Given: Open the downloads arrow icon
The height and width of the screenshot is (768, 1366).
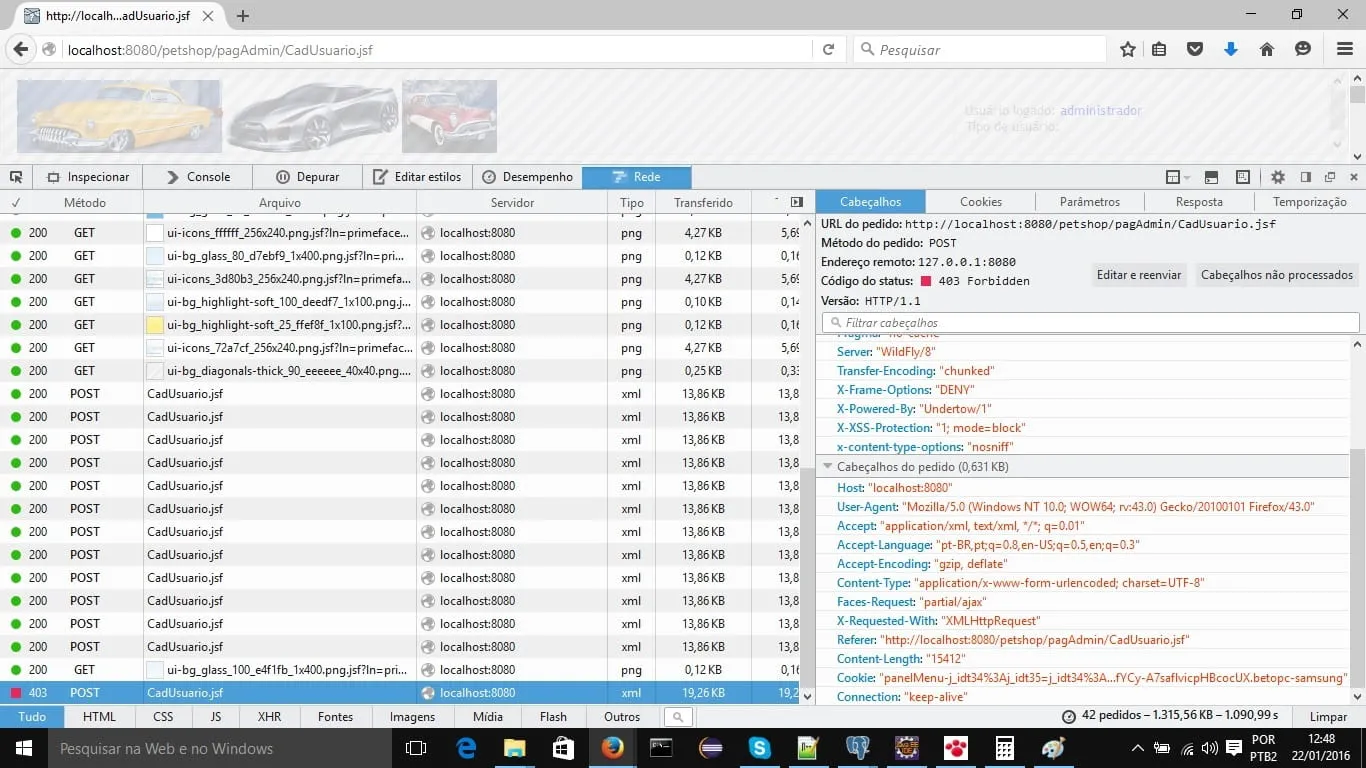Looking at the screenshot, I should coord(1231,49).
